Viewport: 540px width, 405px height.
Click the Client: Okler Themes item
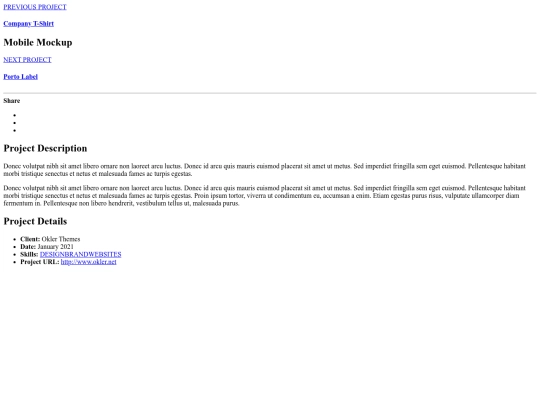[50, 239]
